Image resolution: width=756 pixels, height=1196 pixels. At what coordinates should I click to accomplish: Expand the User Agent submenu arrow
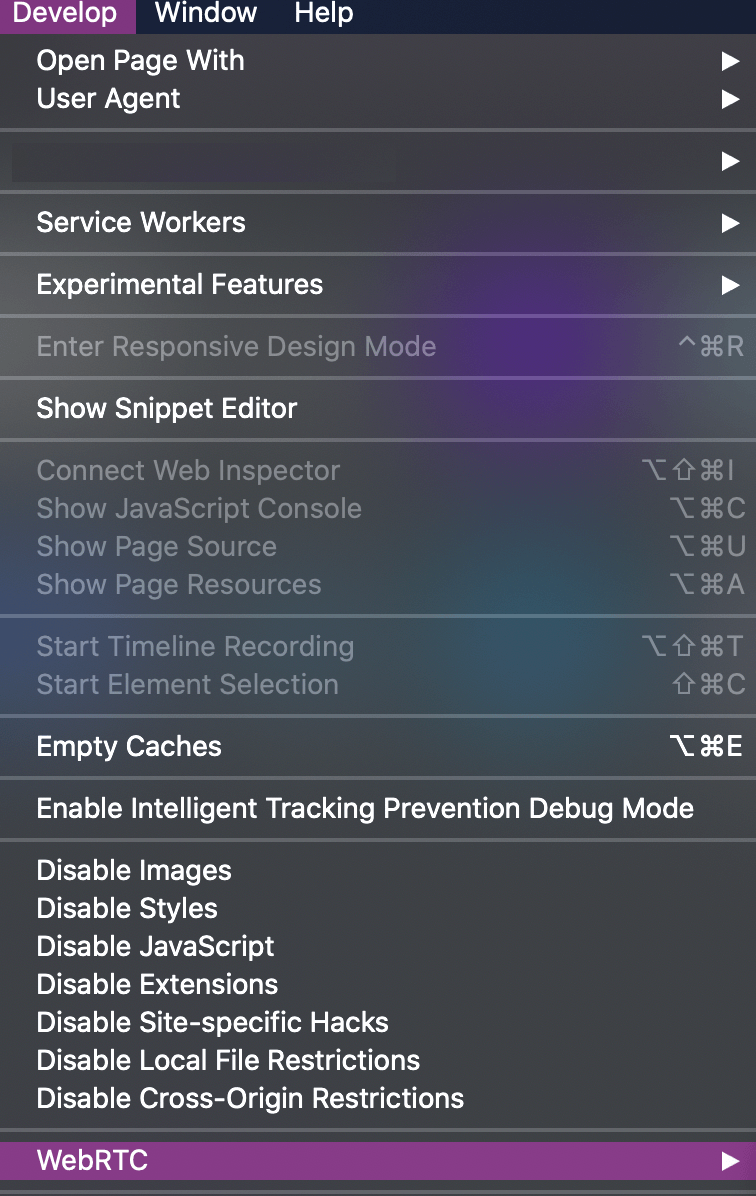730,99
